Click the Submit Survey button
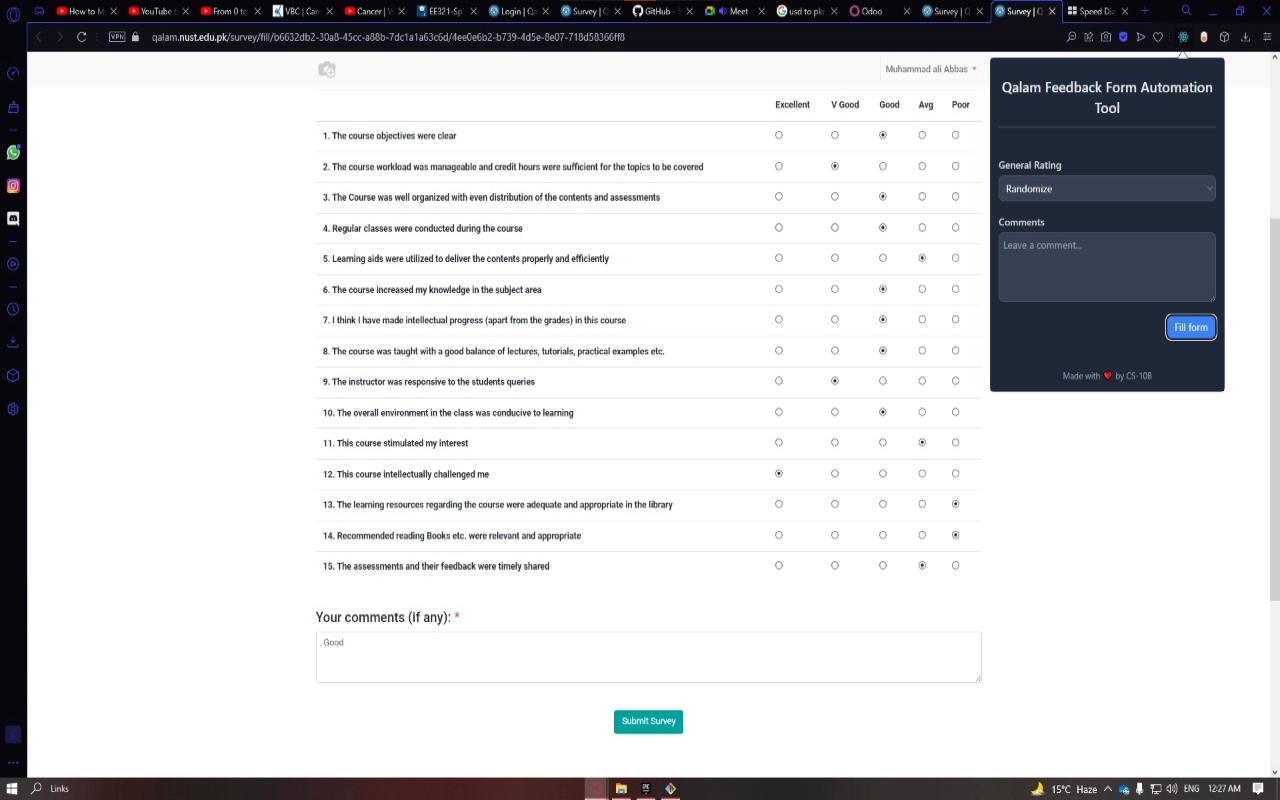 [x=648, y=721]
